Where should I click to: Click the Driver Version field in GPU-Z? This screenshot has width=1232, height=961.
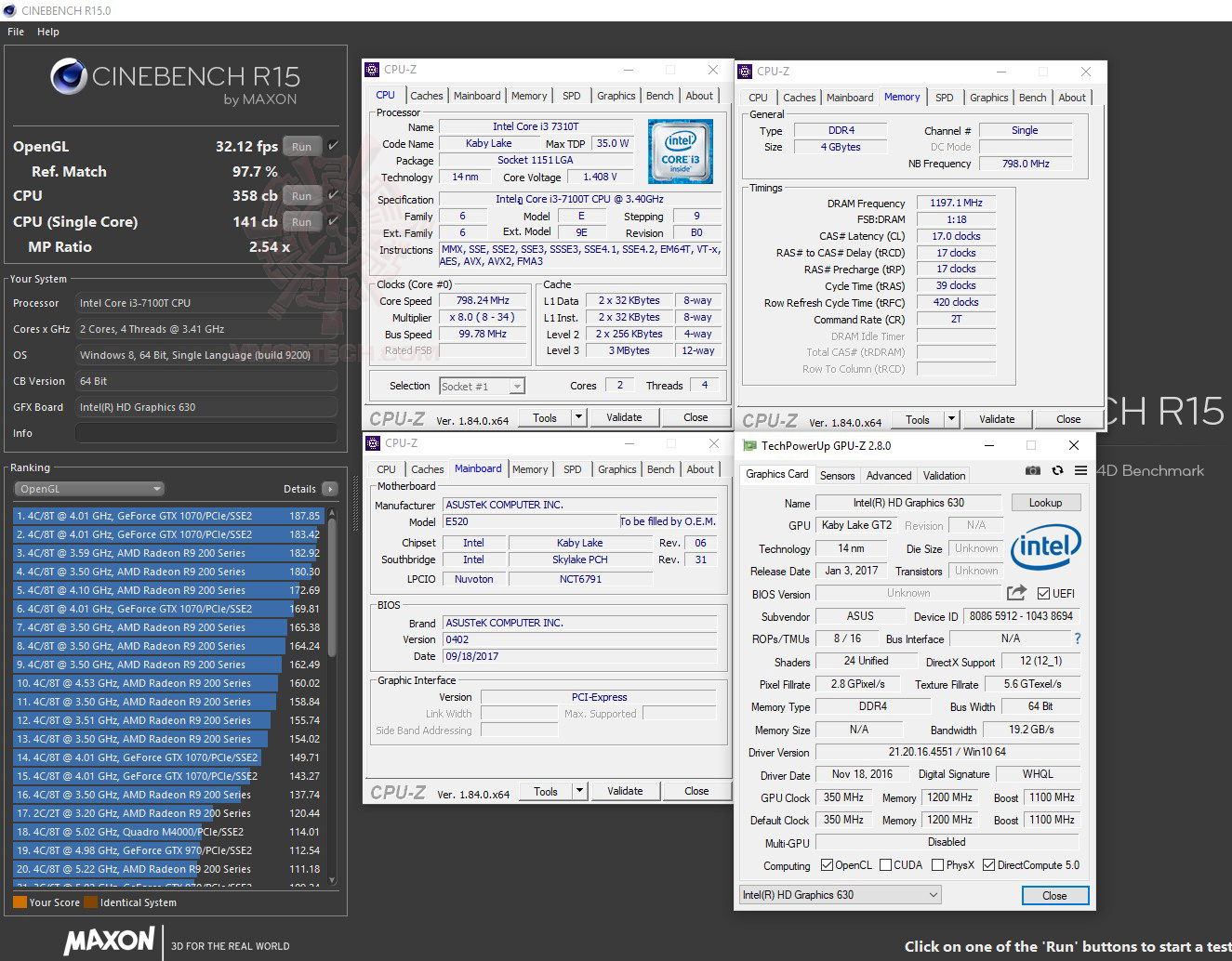pyautogui.click(x=947, y=752)
